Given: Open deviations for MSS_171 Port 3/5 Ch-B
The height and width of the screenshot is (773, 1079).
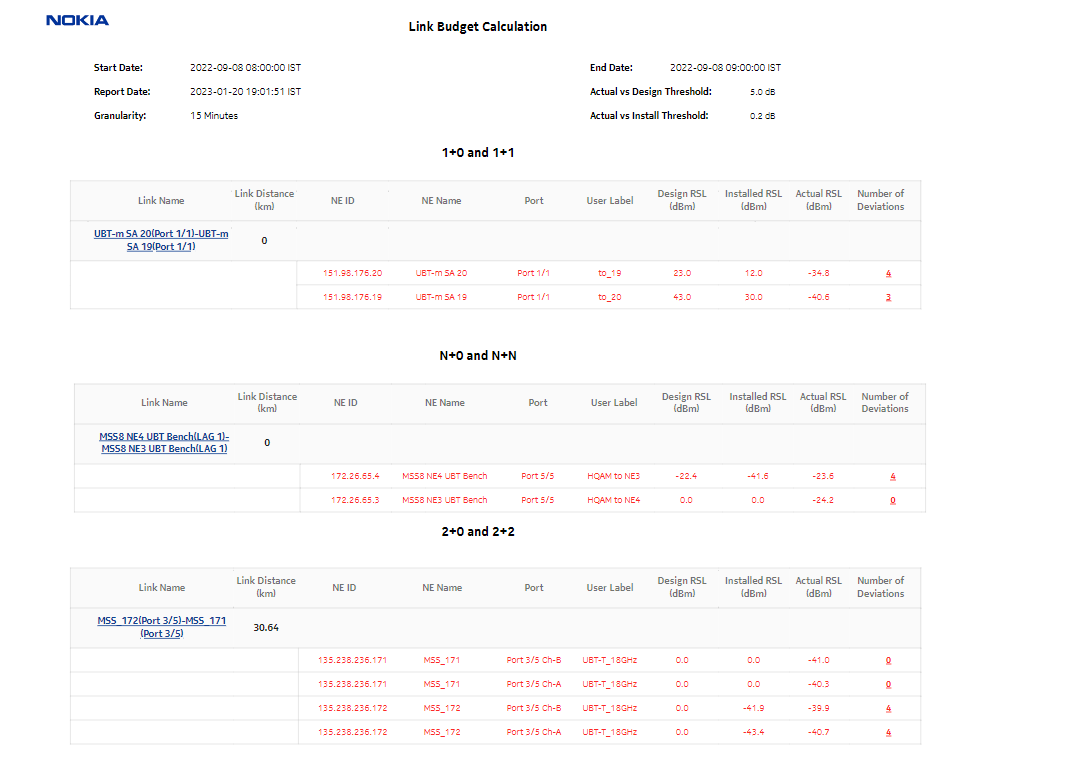Looking at the screenshot, I should 887,660.
